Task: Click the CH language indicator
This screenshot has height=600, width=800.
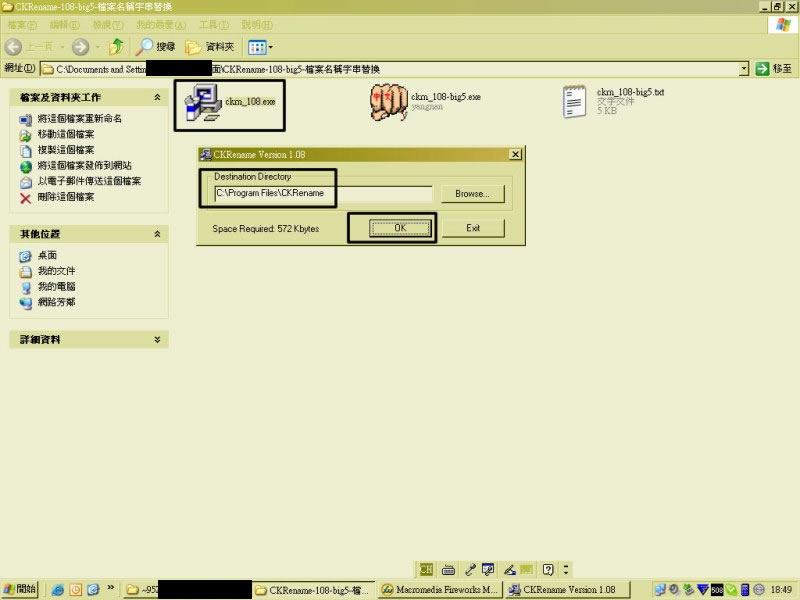Action: coord(426,569)
